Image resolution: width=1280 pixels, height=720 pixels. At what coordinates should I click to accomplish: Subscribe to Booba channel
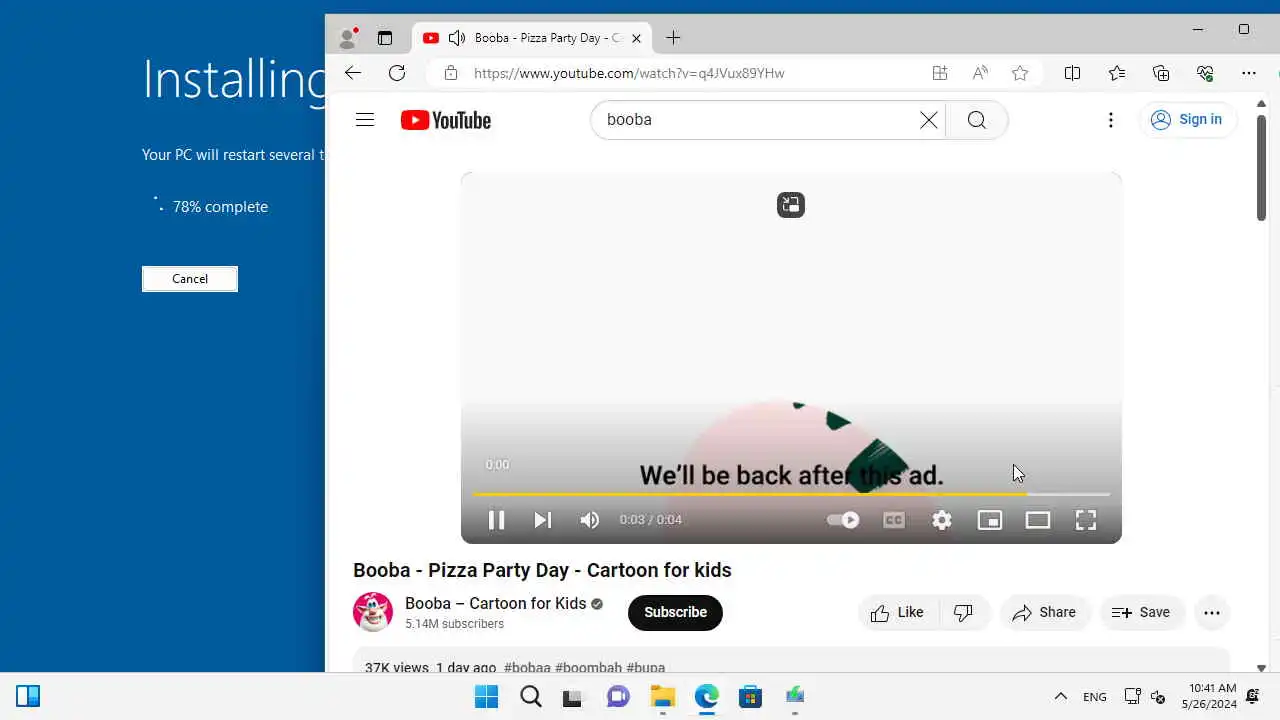coord(675,612)
